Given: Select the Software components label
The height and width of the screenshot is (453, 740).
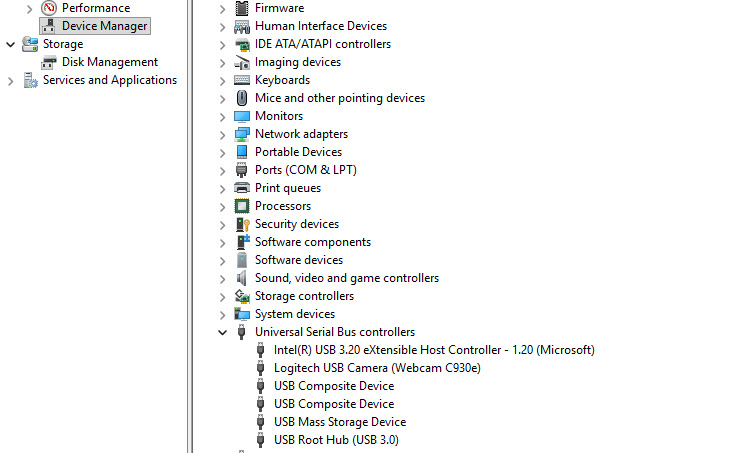Looking at the screenshot, I should (313, 242).
